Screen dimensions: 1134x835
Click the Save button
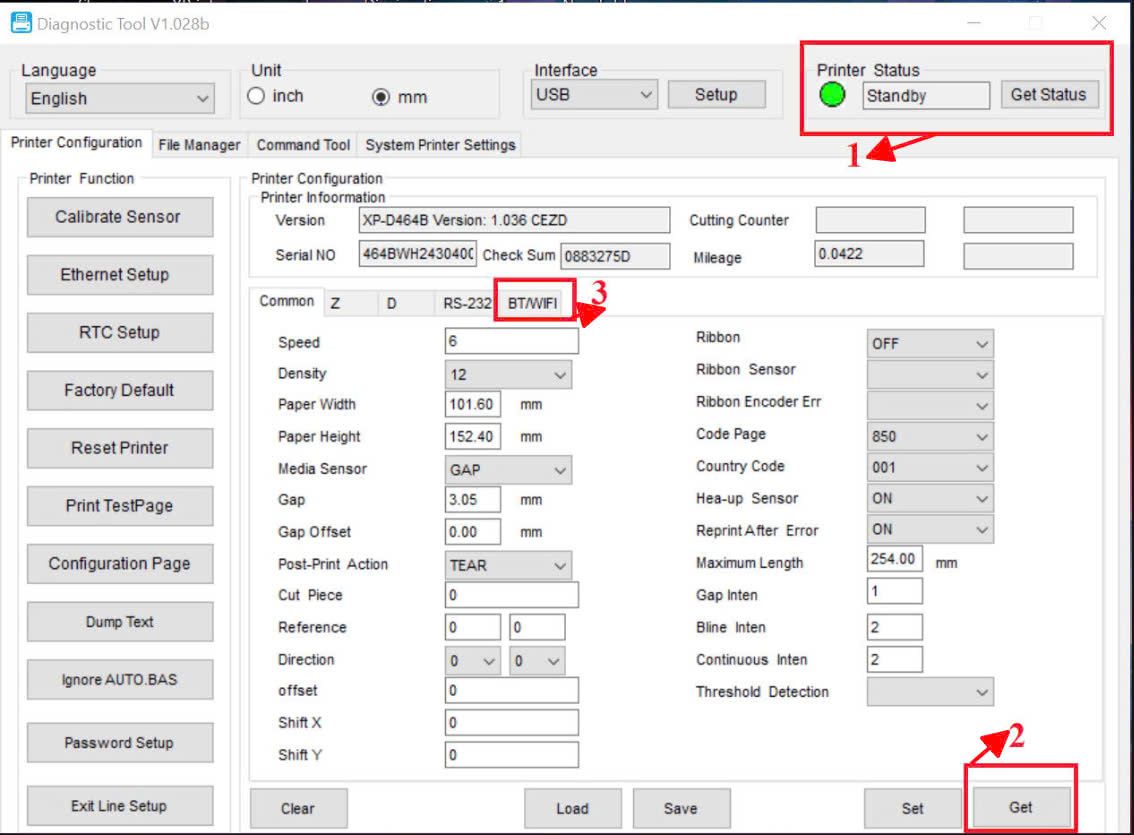681,808
